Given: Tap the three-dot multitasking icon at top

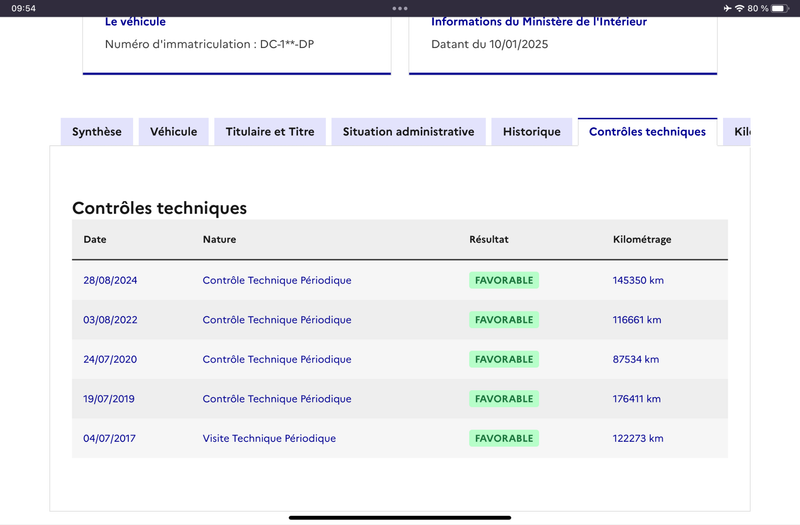Looking at the screenshot, I should tap(399, 8).
